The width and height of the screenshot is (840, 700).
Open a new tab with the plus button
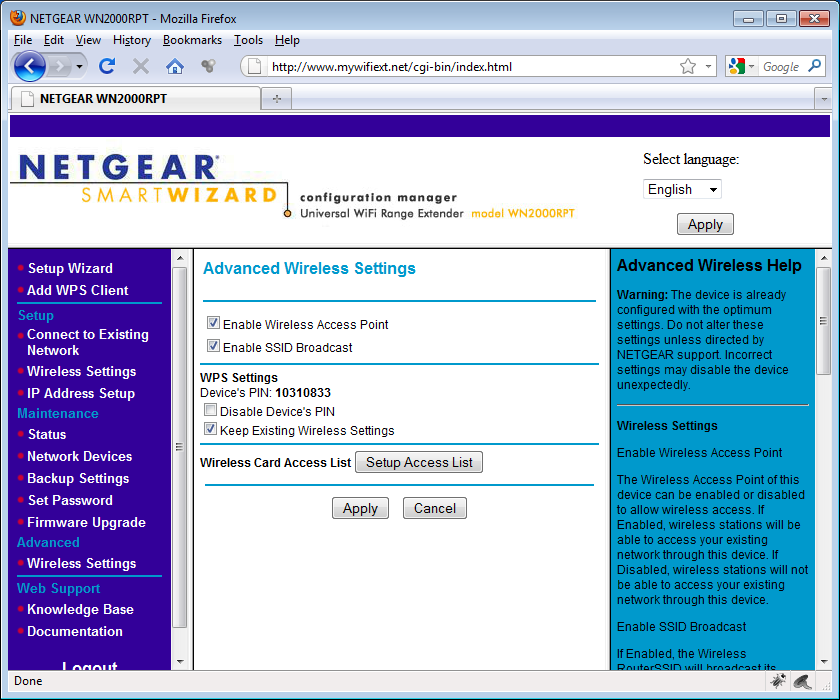tap(277, 99)
